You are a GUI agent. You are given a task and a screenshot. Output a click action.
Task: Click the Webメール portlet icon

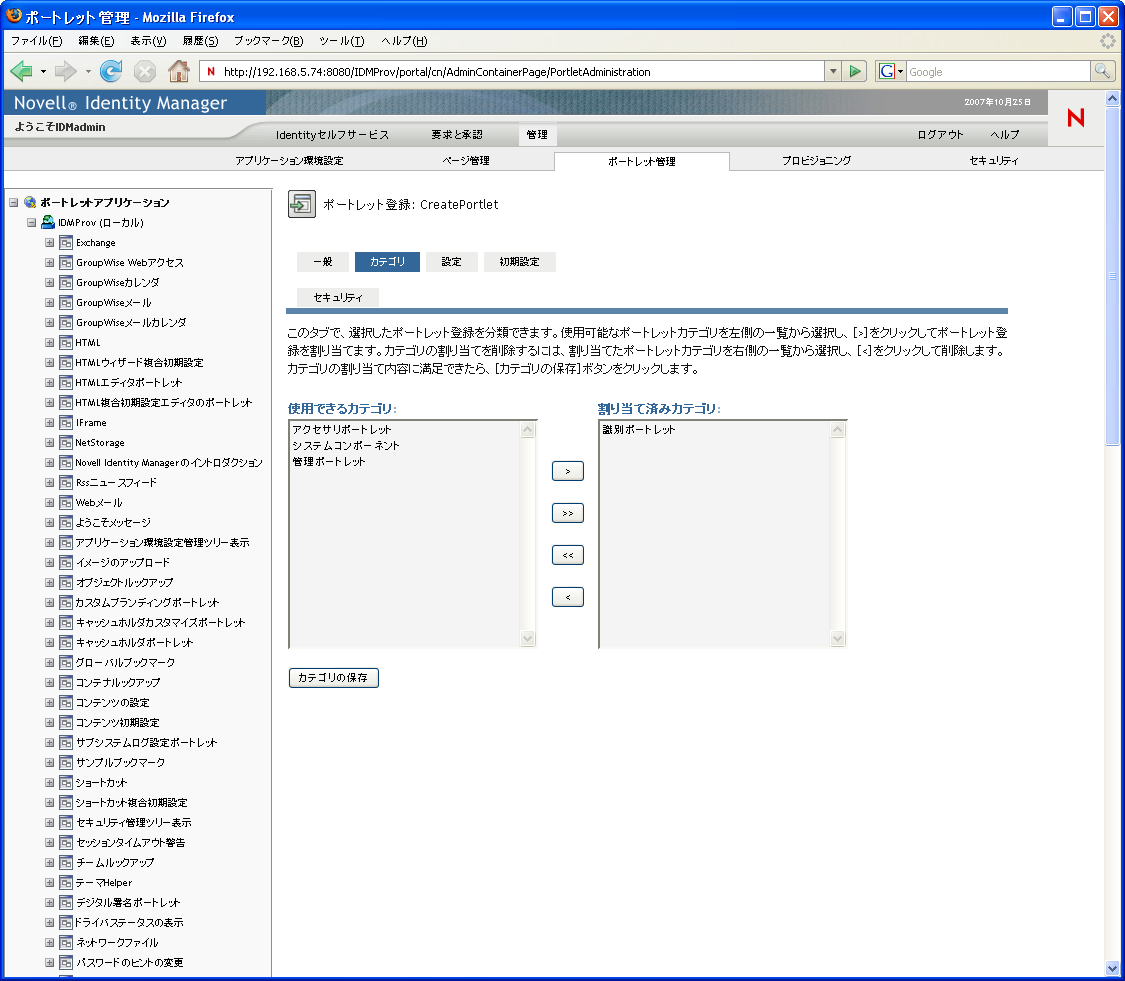(x=66, y=502)
